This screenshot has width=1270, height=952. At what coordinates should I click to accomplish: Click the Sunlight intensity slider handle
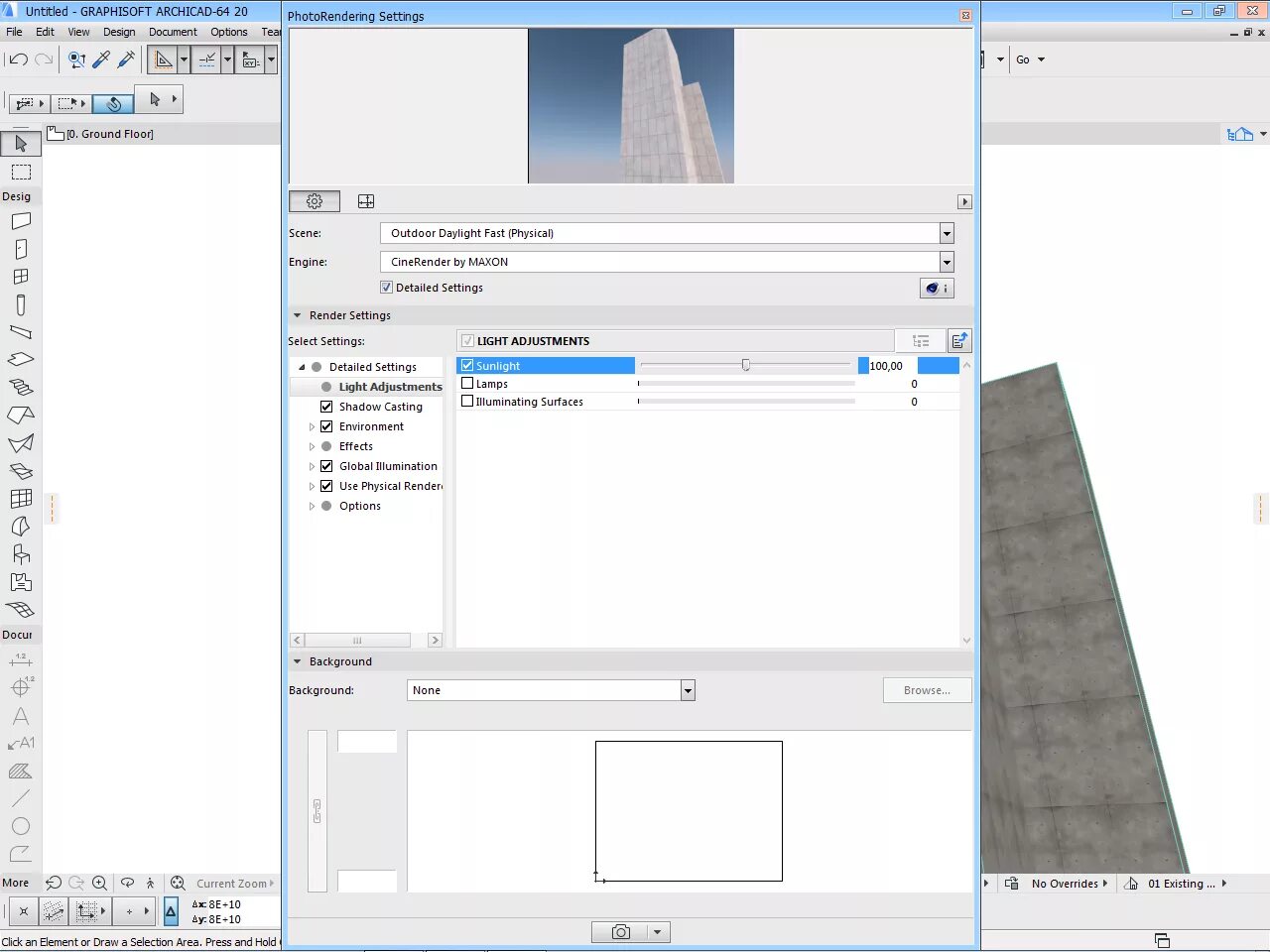click(x=746, y=365)
